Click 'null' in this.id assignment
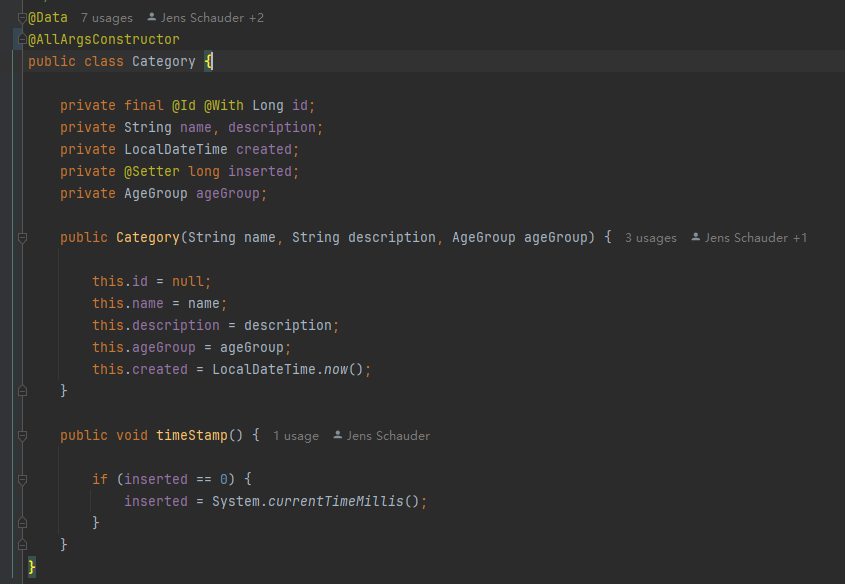This screenshot has width=845, height=584. 188,281
